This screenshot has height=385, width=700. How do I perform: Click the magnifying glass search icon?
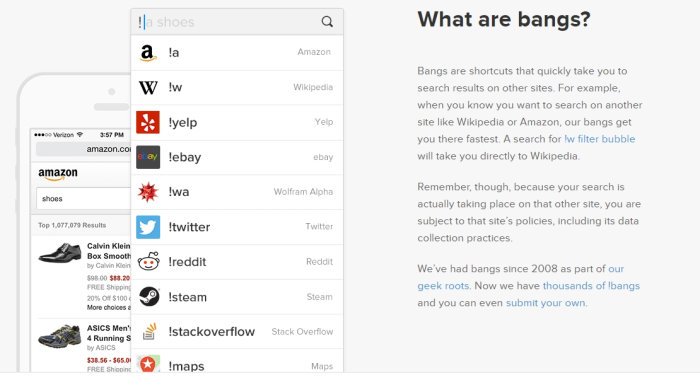coord(327,21)
